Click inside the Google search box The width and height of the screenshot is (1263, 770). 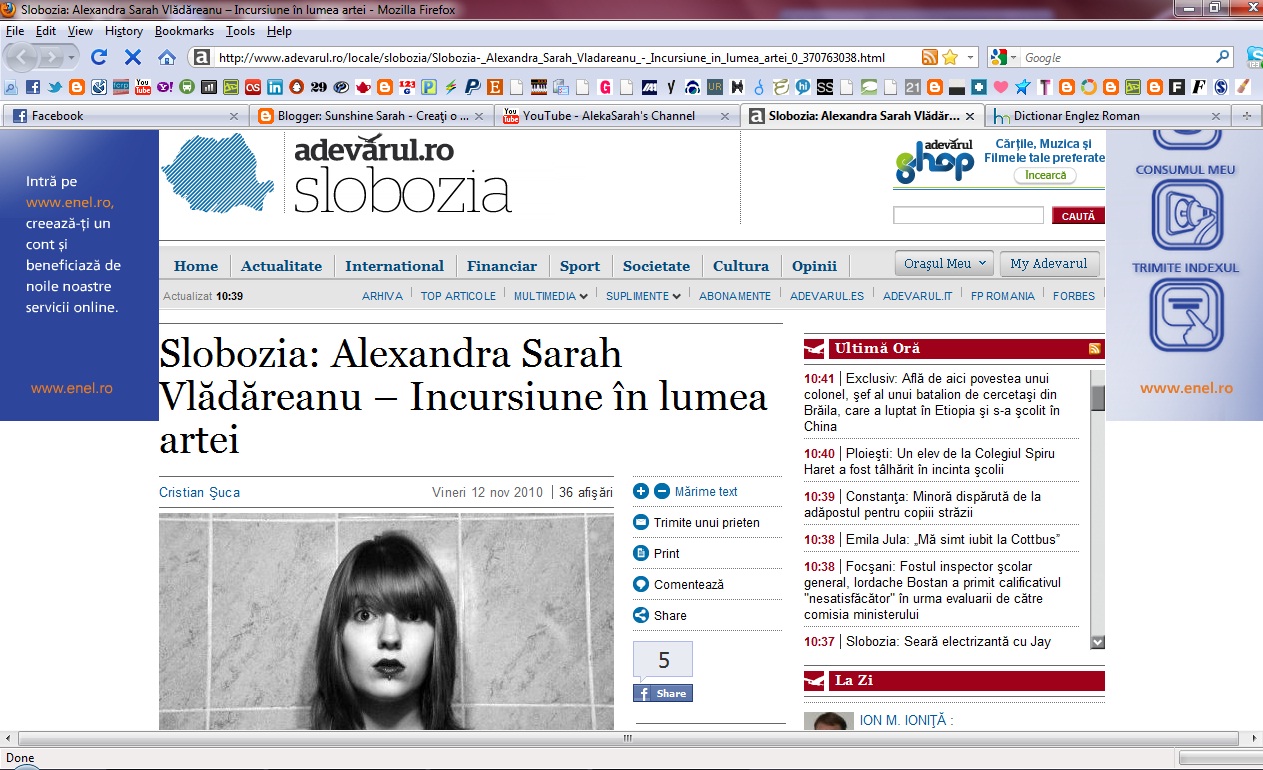1117,58
